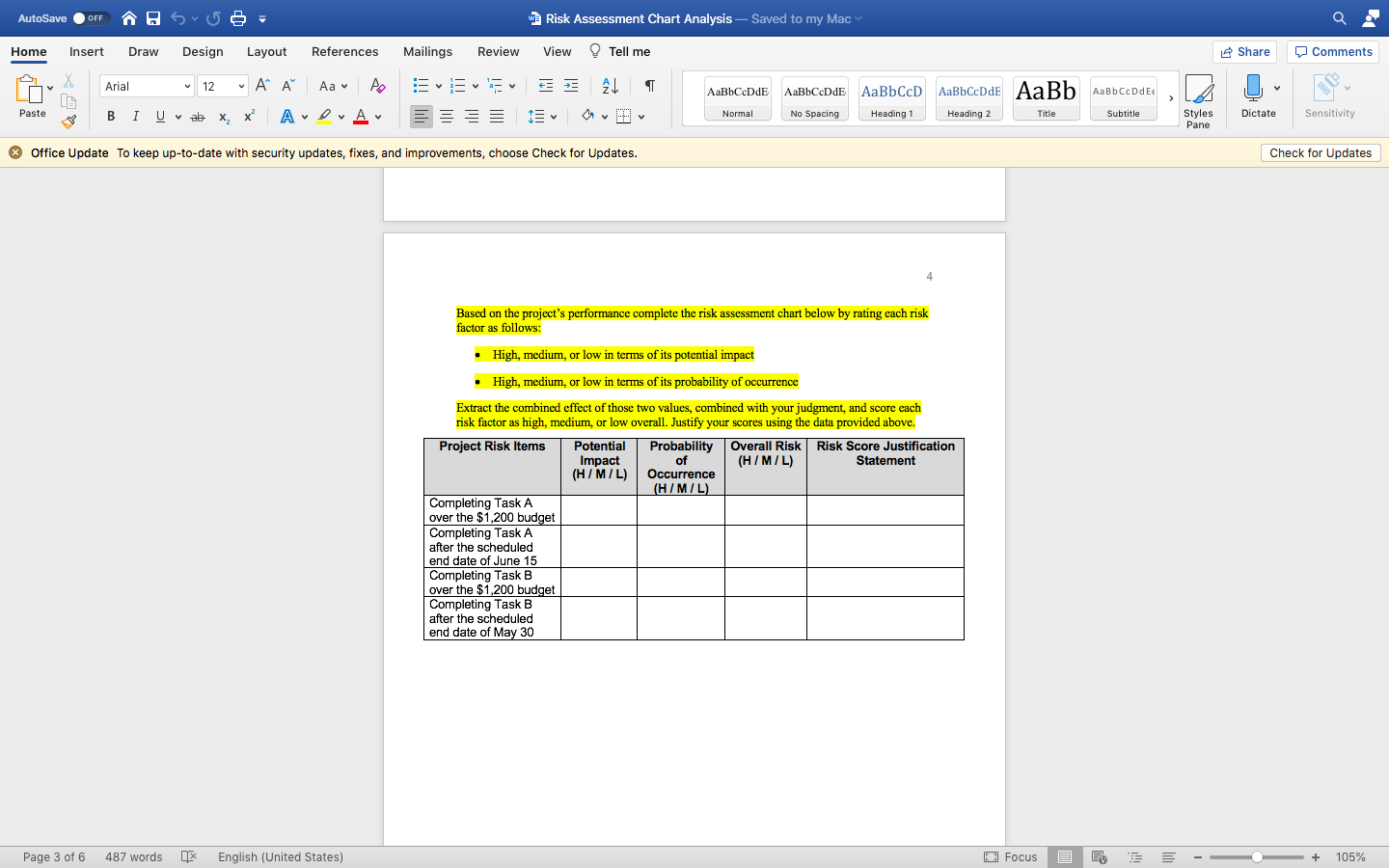Clear all formatting icon
The width and height of the screenshot is (1389, 868).
(378, 86)
